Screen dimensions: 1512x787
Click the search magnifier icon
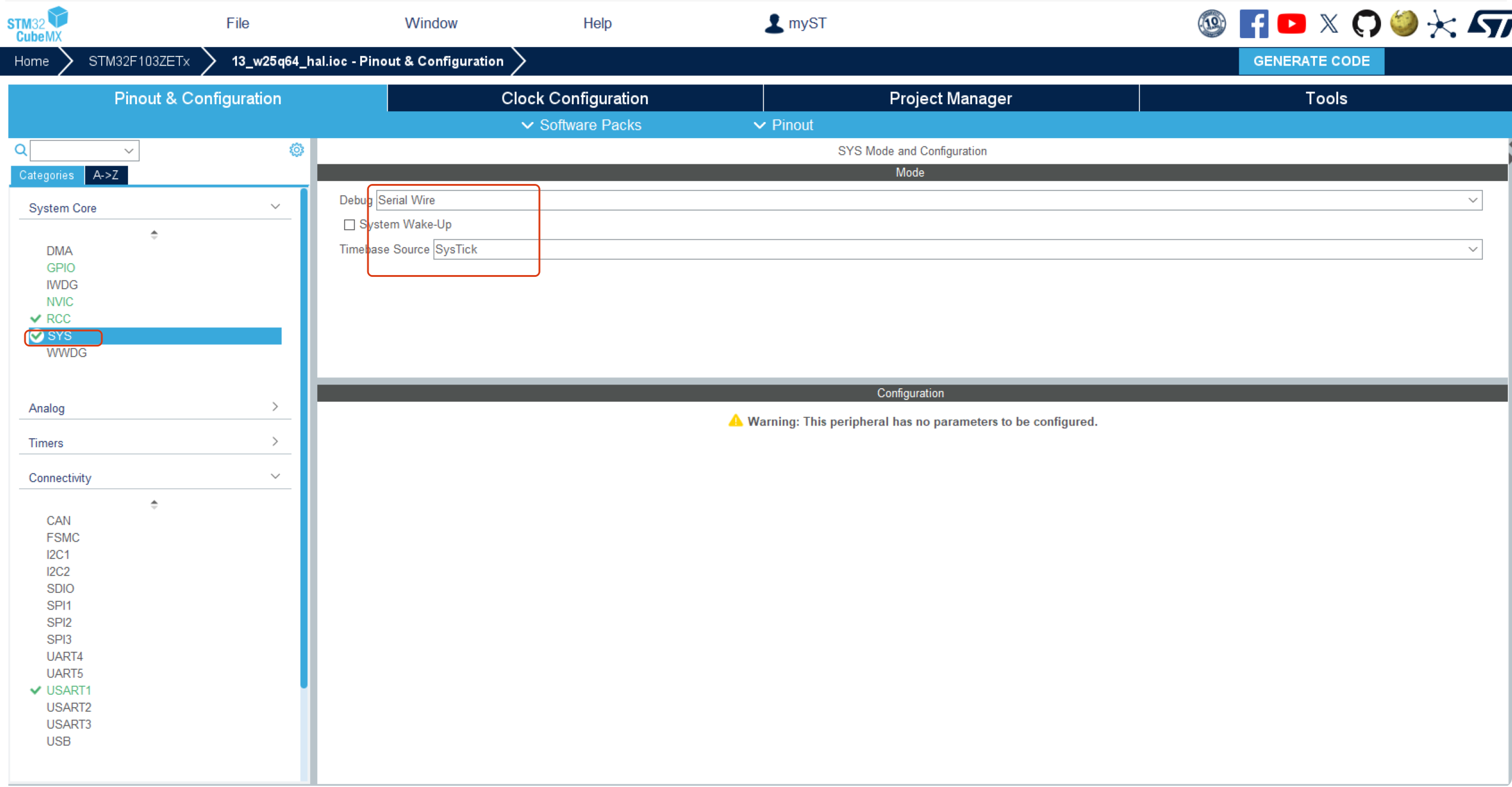point(20,150)
